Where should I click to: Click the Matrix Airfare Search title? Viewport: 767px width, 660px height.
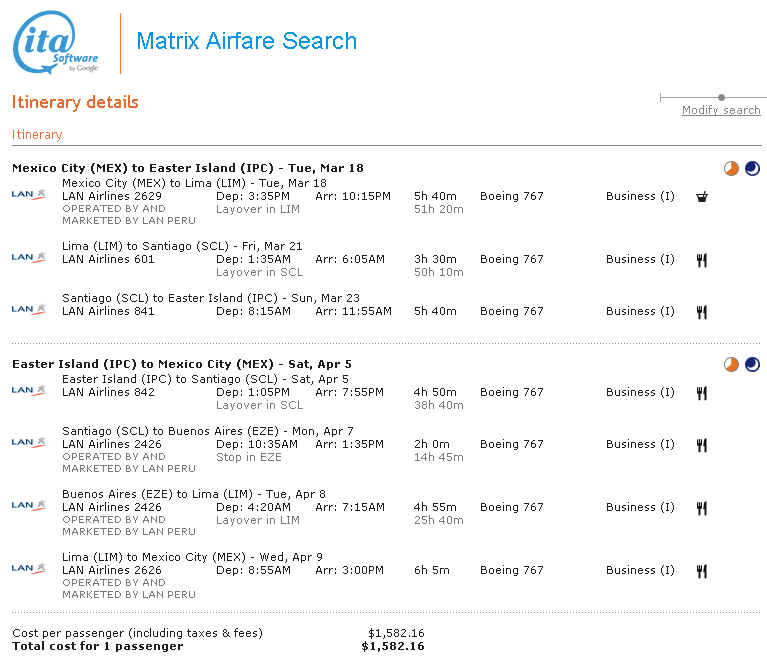point(247,41)
